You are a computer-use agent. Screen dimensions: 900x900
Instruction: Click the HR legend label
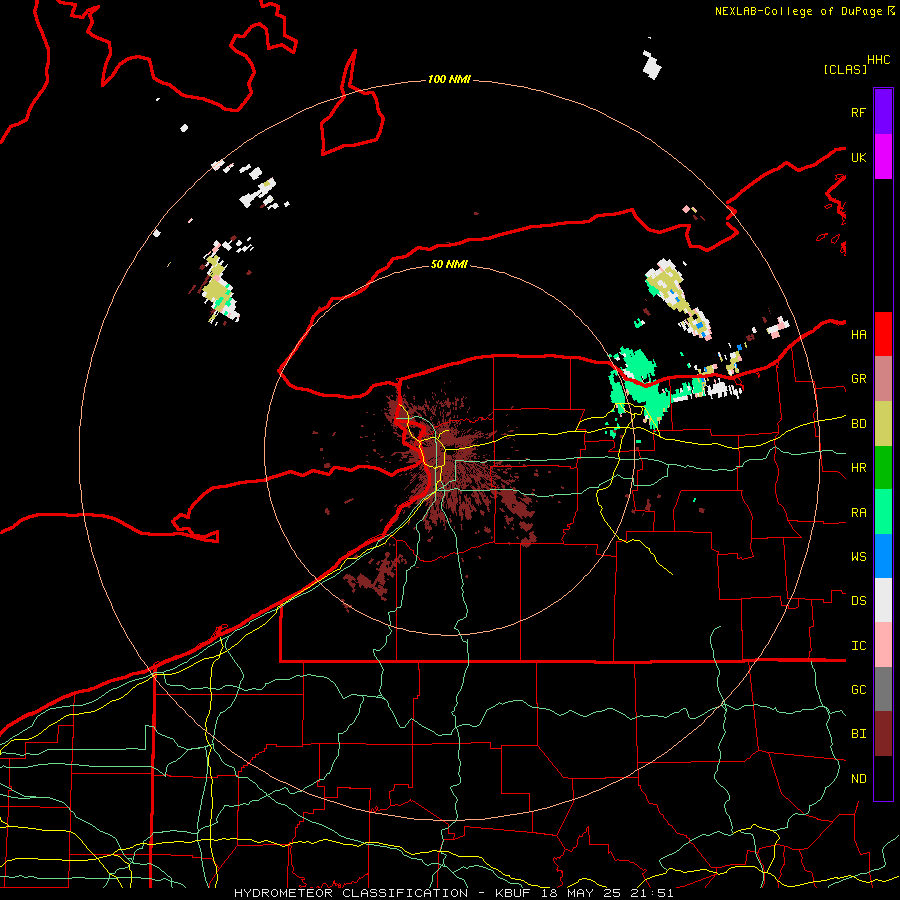click(858, 468)
